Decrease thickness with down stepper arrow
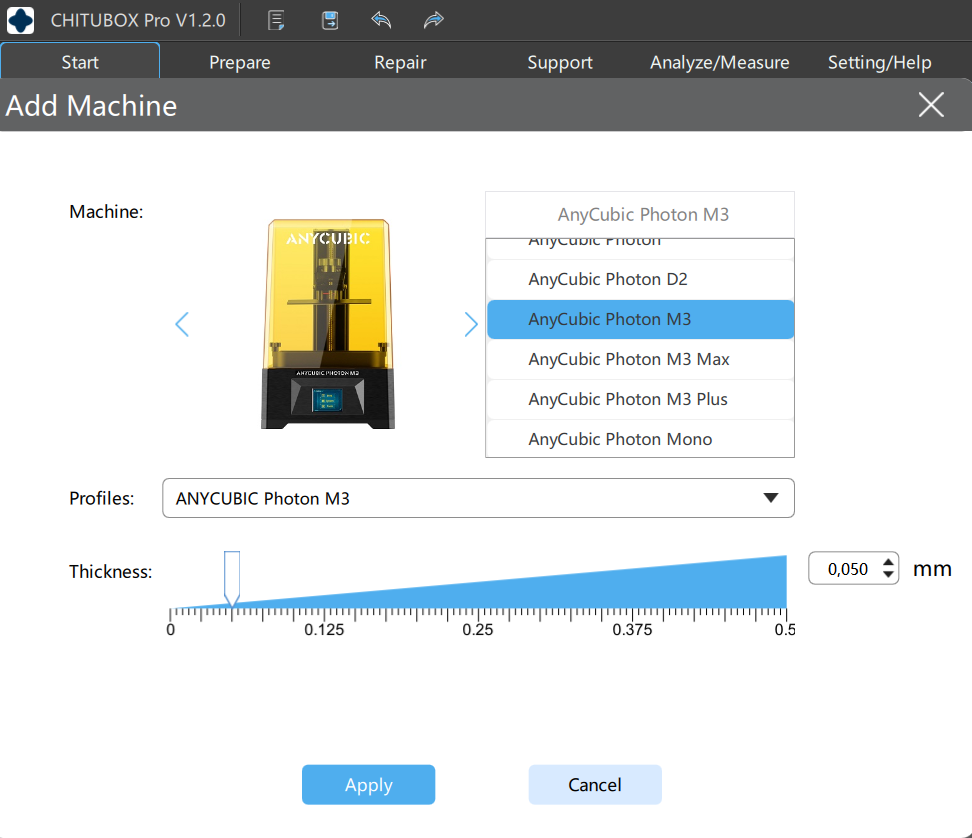Screen dimensions: 972x838 tap(888, 575)
